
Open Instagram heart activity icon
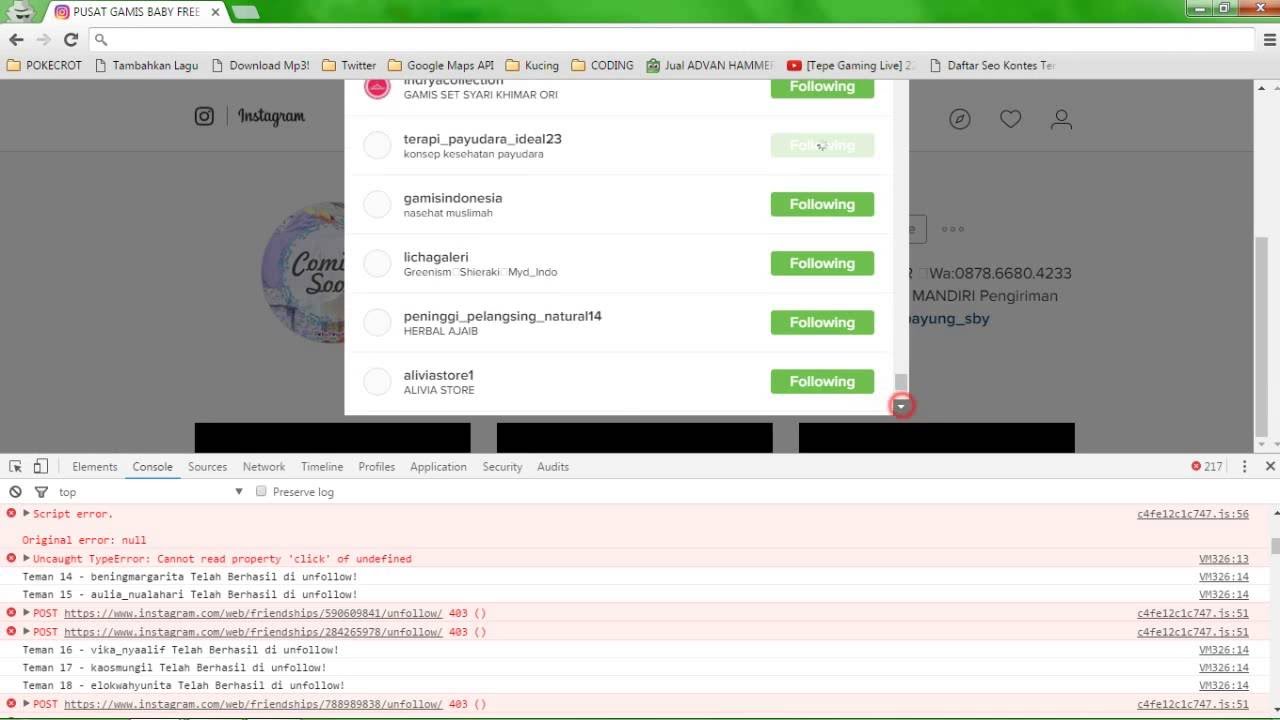pos(1011,119)
